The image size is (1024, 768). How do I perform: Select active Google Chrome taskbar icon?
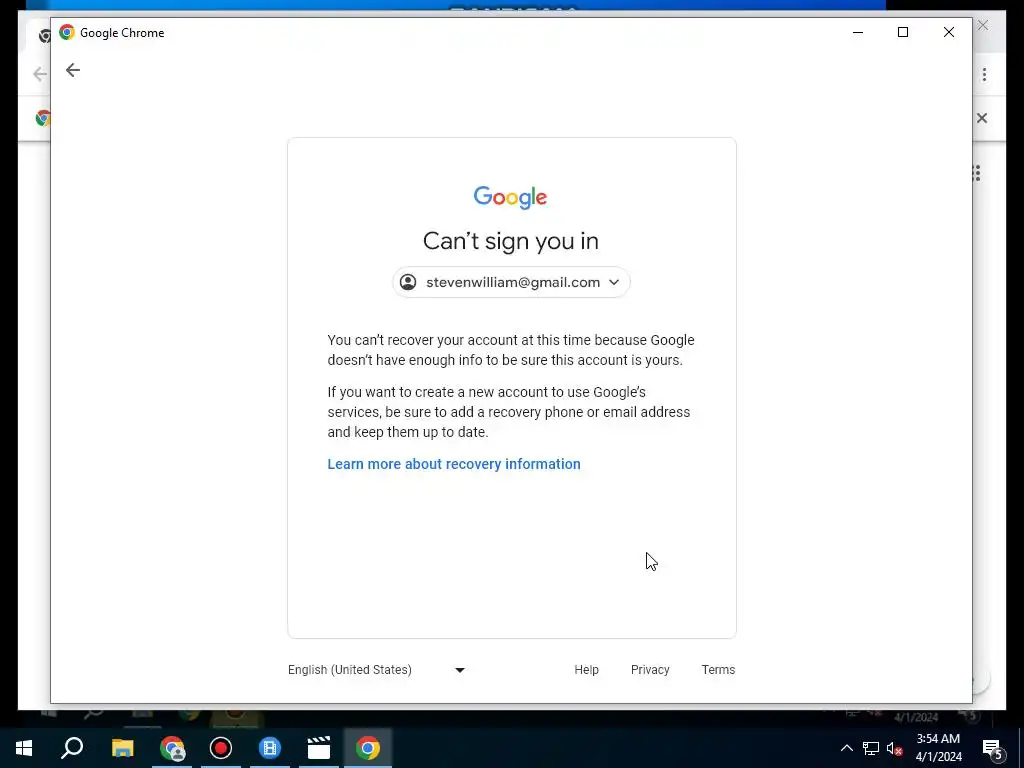pyautogui.click(x=368, y=748)
